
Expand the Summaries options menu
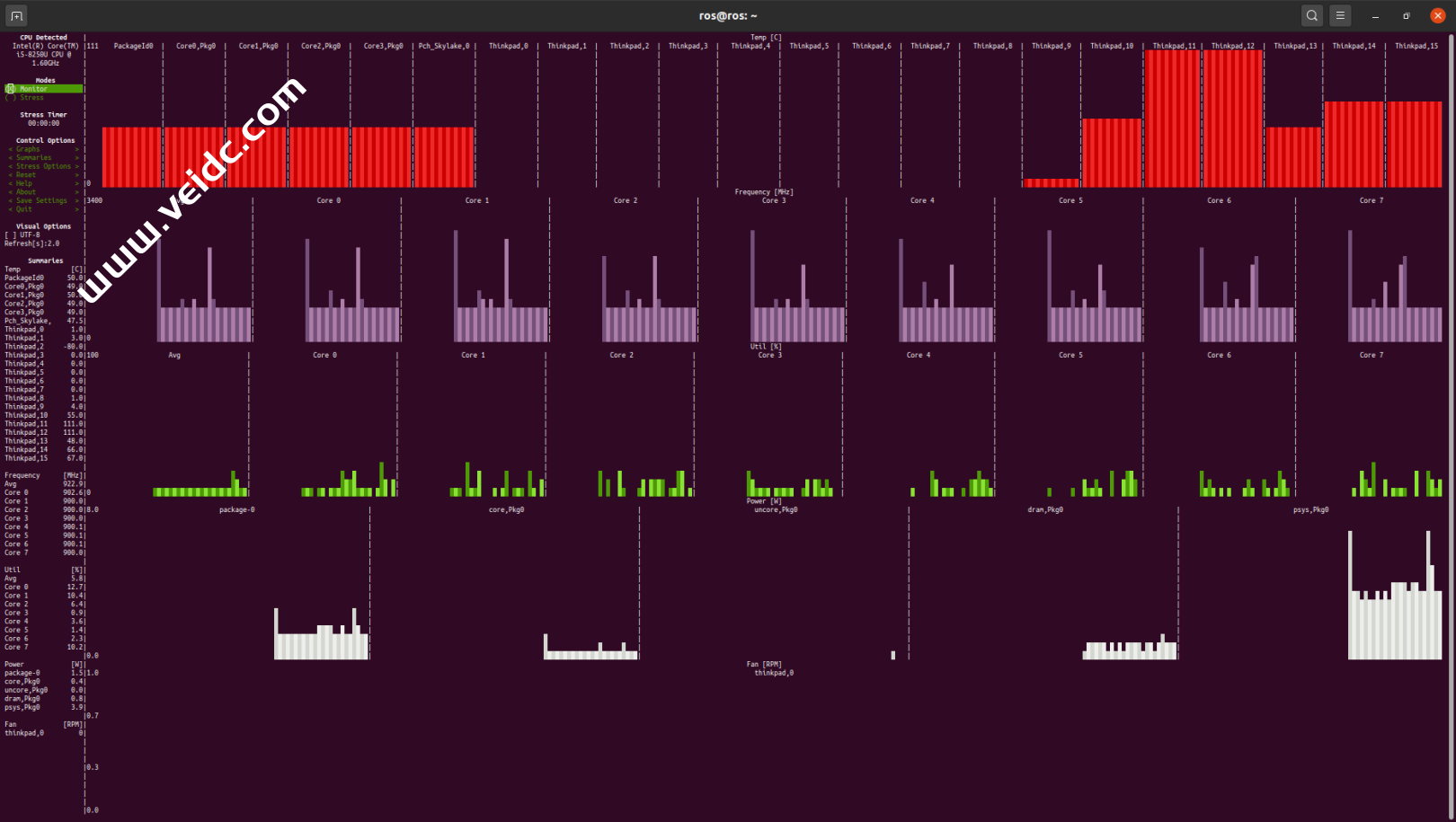33,158
